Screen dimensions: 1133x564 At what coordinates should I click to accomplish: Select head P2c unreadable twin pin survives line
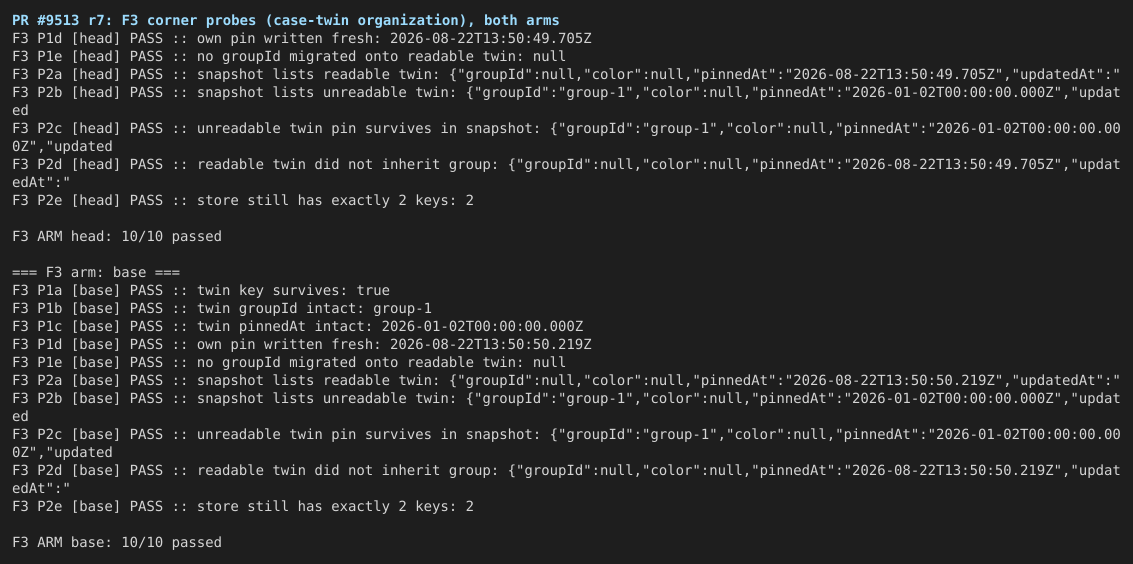click(566, 137)
